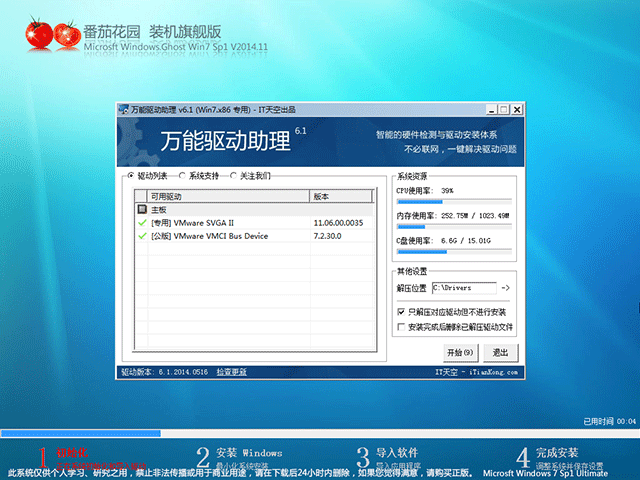Click the 万能驱动助理 title bar icon
Screen dimensions: 640x480
[x=124, y=109]
